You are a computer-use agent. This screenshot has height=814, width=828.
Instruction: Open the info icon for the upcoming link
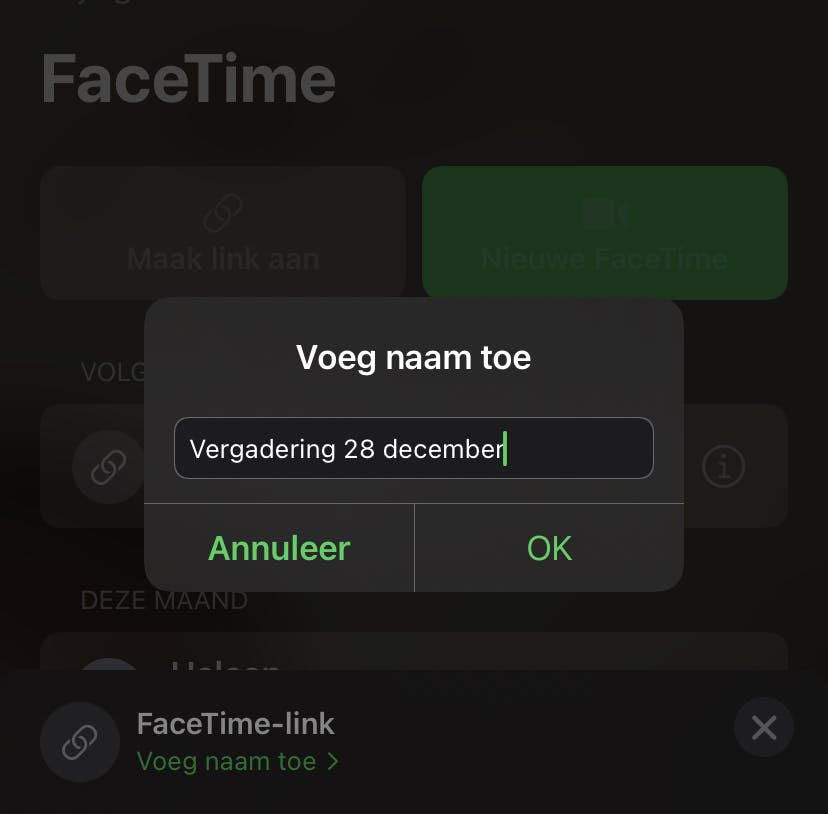coord(723,466)
